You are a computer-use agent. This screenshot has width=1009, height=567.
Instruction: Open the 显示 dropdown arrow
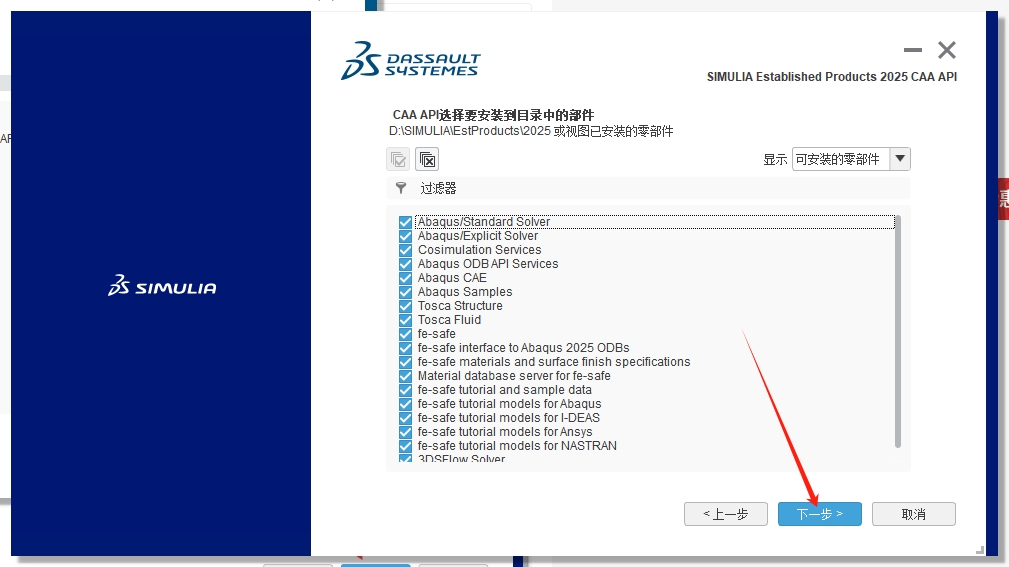tap(900, 159)
